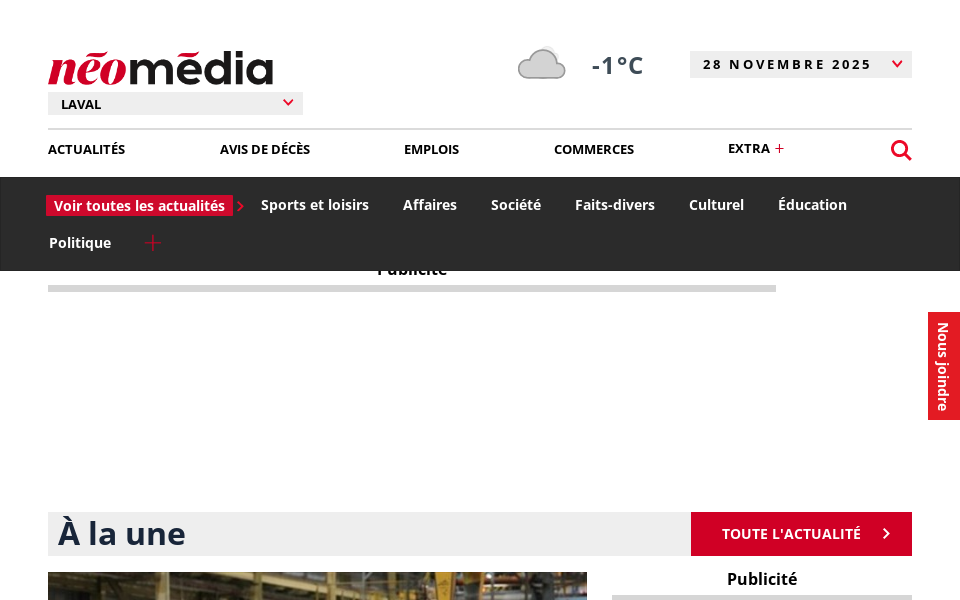The height and width of the screenshot is (600, 960).
Task: Open the Nous joindre side tab
Action: coord(943,366)
